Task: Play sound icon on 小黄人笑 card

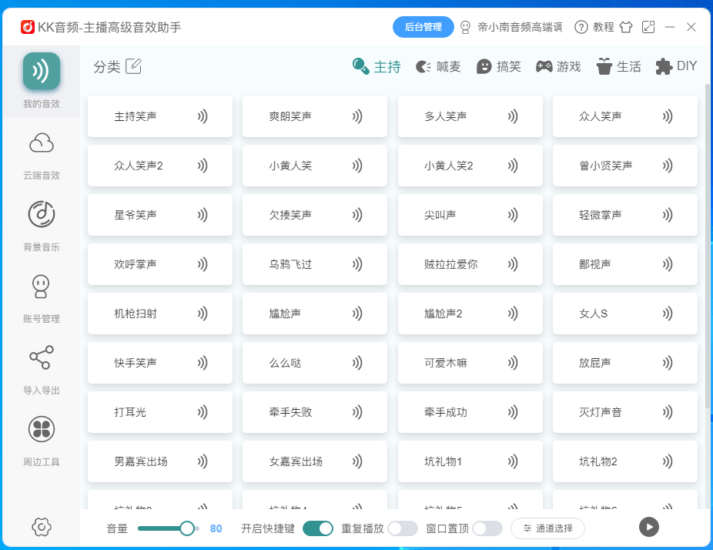Action: point(357,165)
